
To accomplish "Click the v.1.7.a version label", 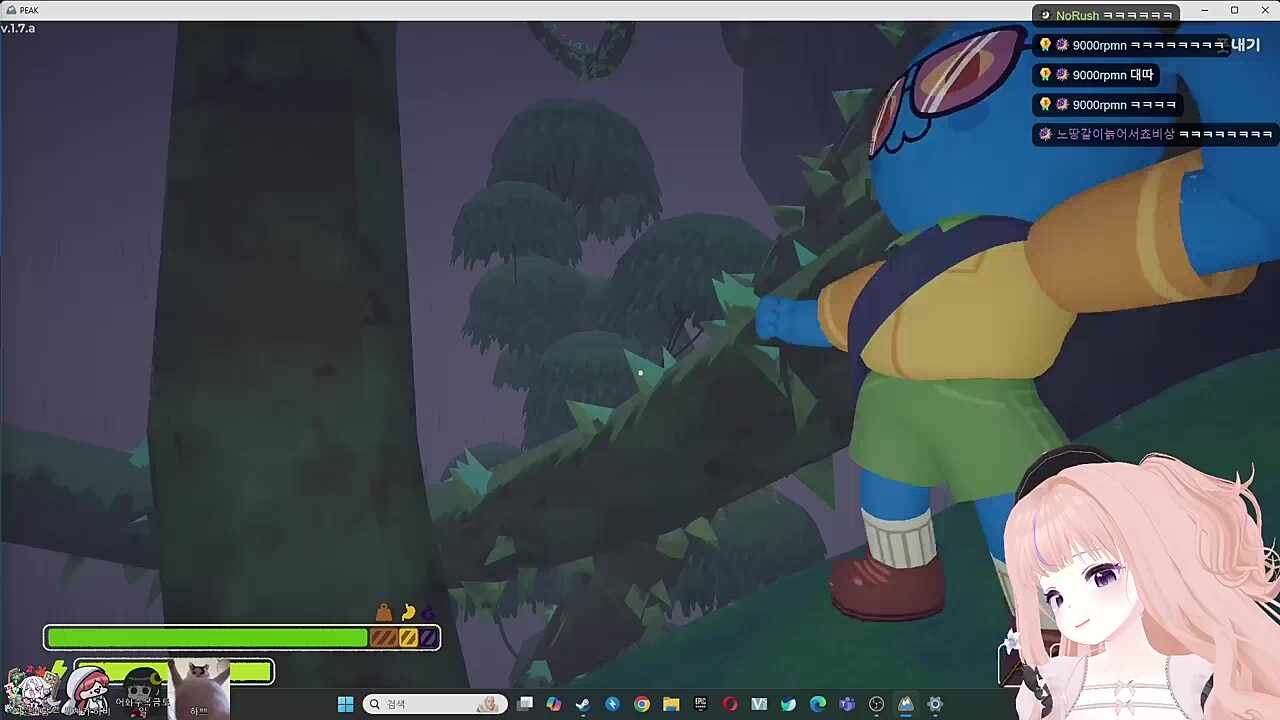I will [18, 28].
